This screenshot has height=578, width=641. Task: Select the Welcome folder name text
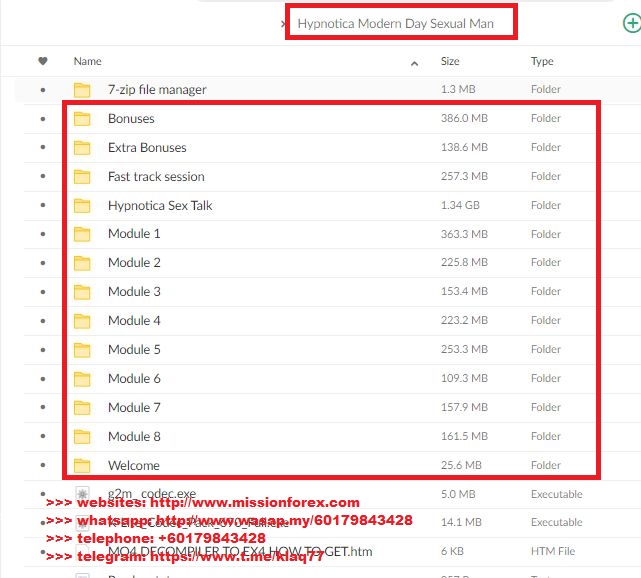[134, 466]
